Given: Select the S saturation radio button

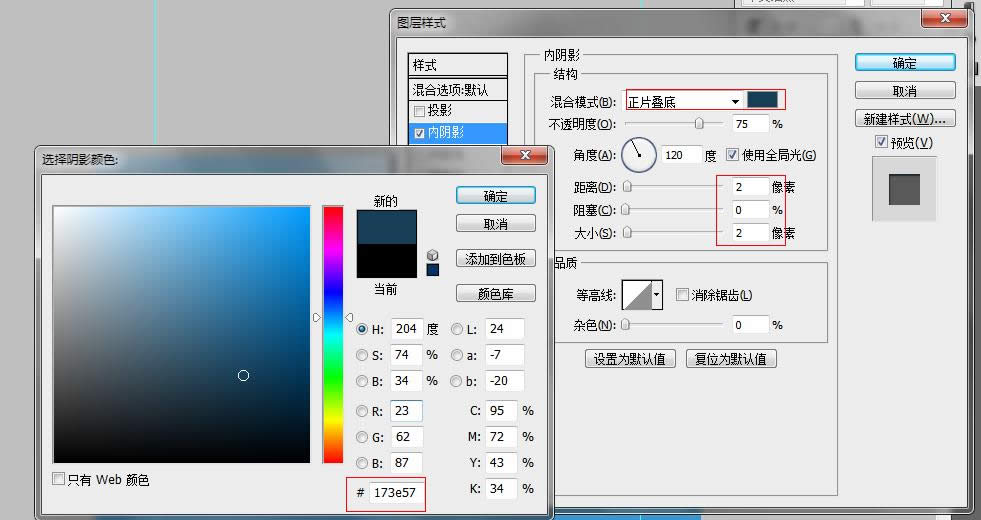Looking at the screenshot, I should [x=362, y=354].
